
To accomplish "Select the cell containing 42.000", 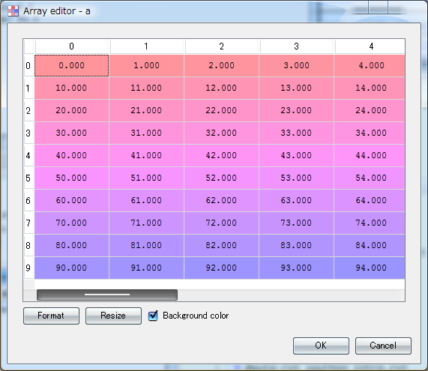I will click(222, 156).
